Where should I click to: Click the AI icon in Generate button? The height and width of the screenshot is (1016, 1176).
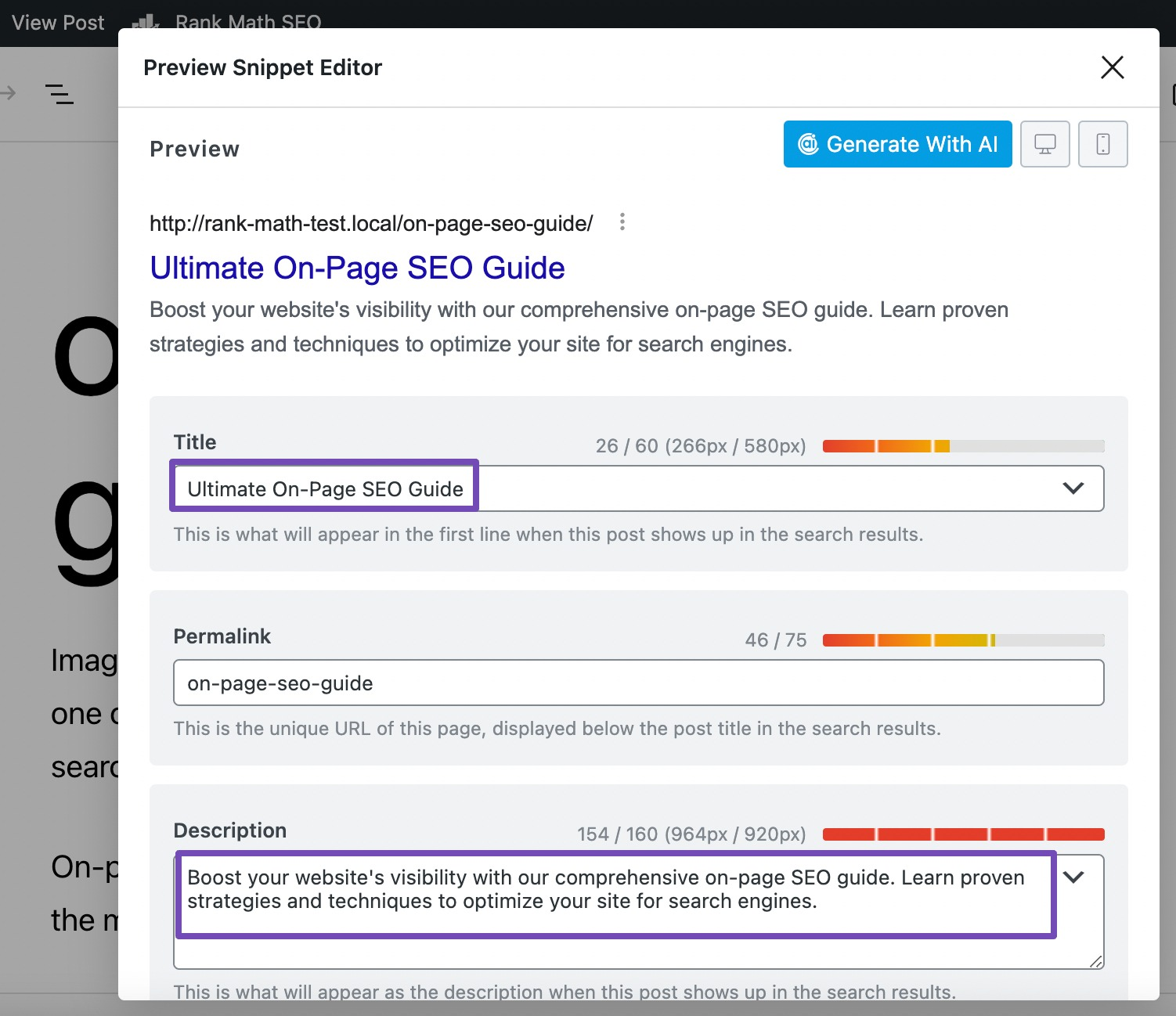[x=807, y=144]
